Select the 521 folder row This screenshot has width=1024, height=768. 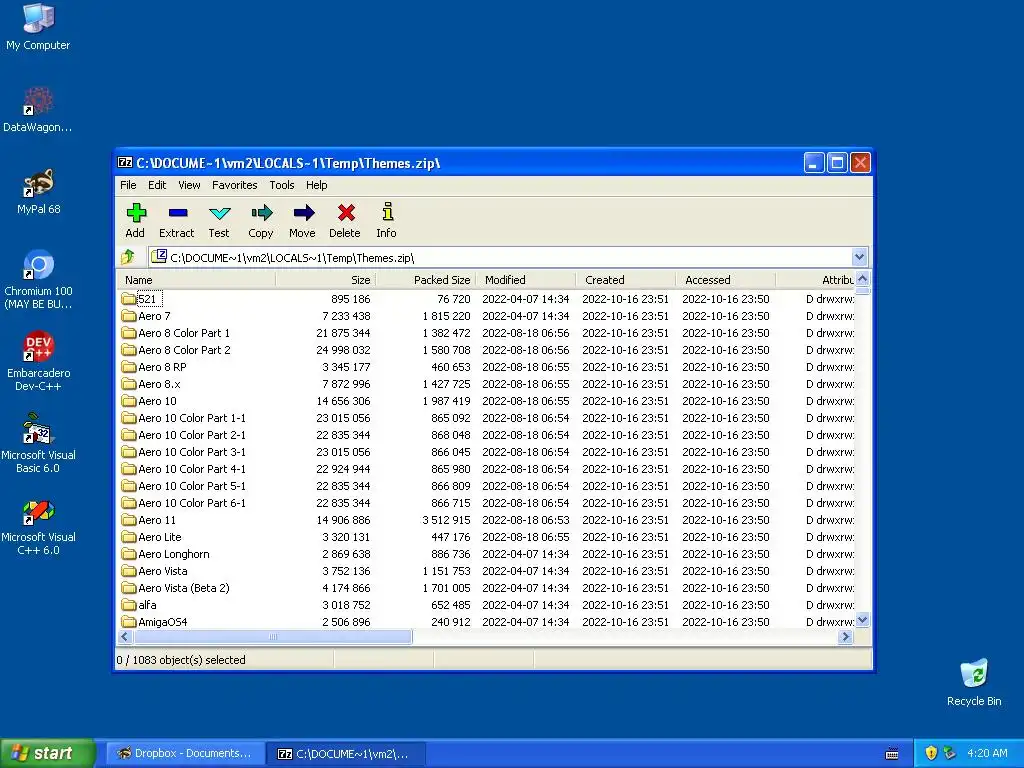point(486,299)
